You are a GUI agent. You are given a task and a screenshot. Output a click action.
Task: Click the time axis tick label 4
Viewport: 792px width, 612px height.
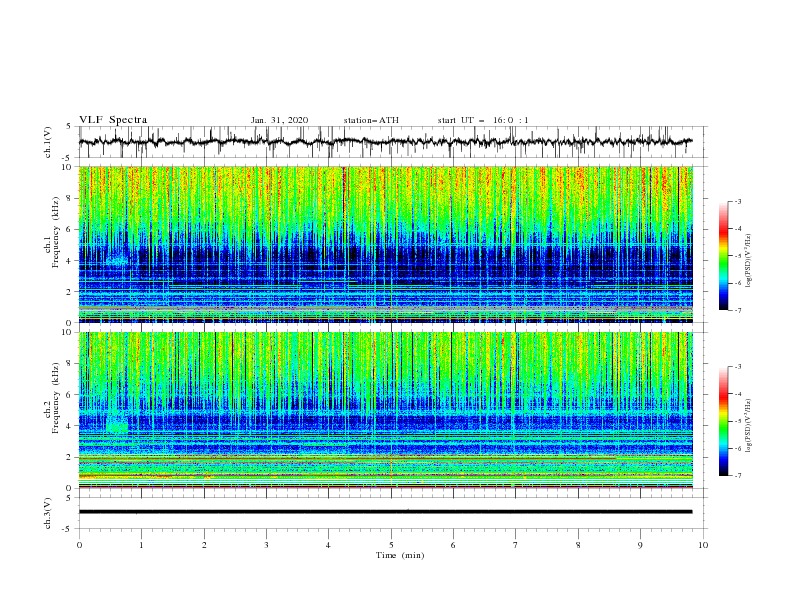click(328, 545)
